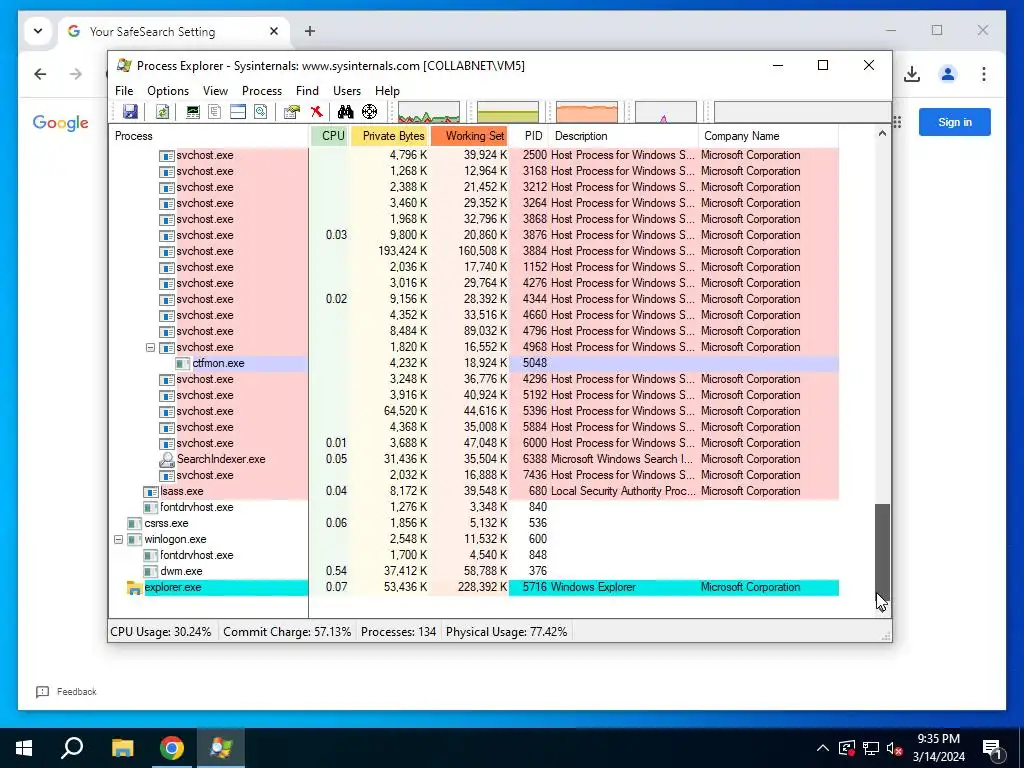
Task: Sort by the Process column header
Action: click(209, 136)
